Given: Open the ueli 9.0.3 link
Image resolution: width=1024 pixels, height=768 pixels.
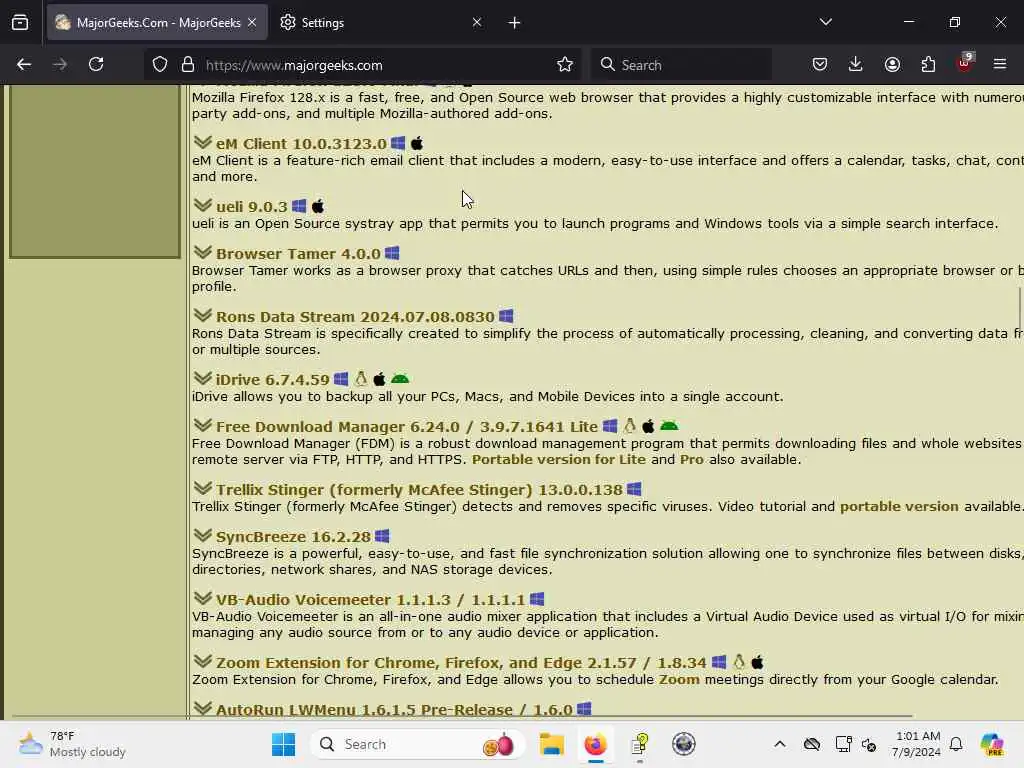Looking at the screenshot, I should click(x=251, y=207).
